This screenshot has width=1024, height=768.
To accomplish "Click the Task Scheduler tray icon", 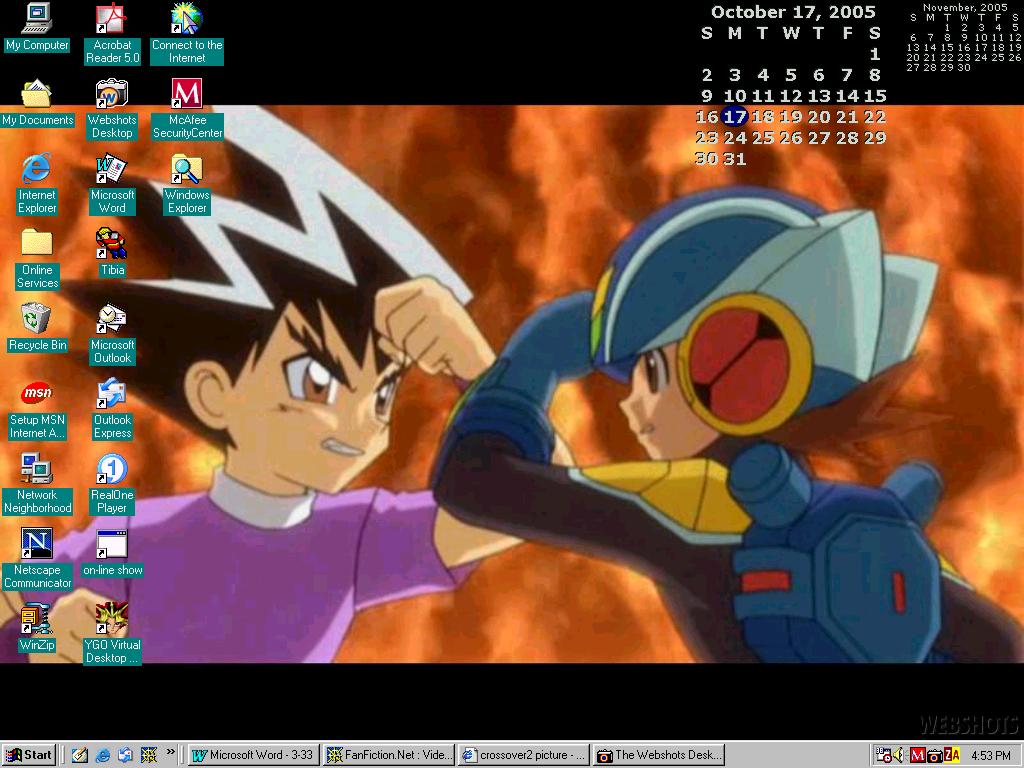I will click(884, 756).
